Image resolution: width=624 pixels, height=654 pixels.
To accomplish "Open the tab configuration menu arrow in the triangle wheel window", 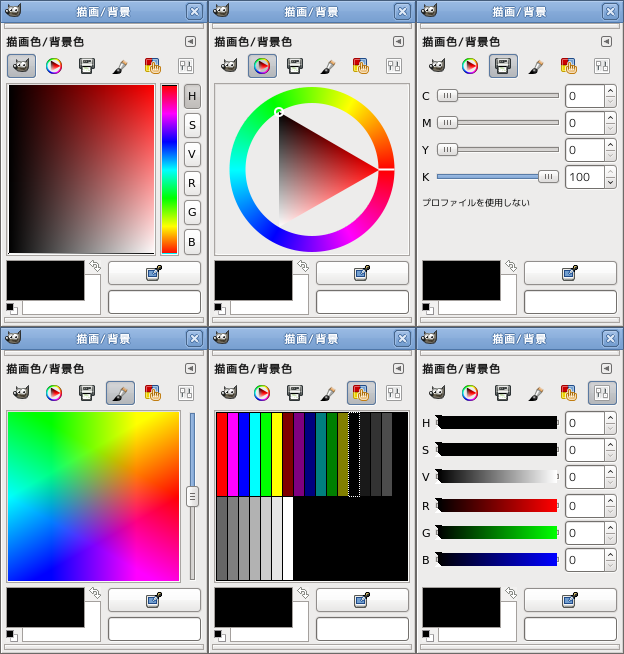I will (x=398, y=42).
